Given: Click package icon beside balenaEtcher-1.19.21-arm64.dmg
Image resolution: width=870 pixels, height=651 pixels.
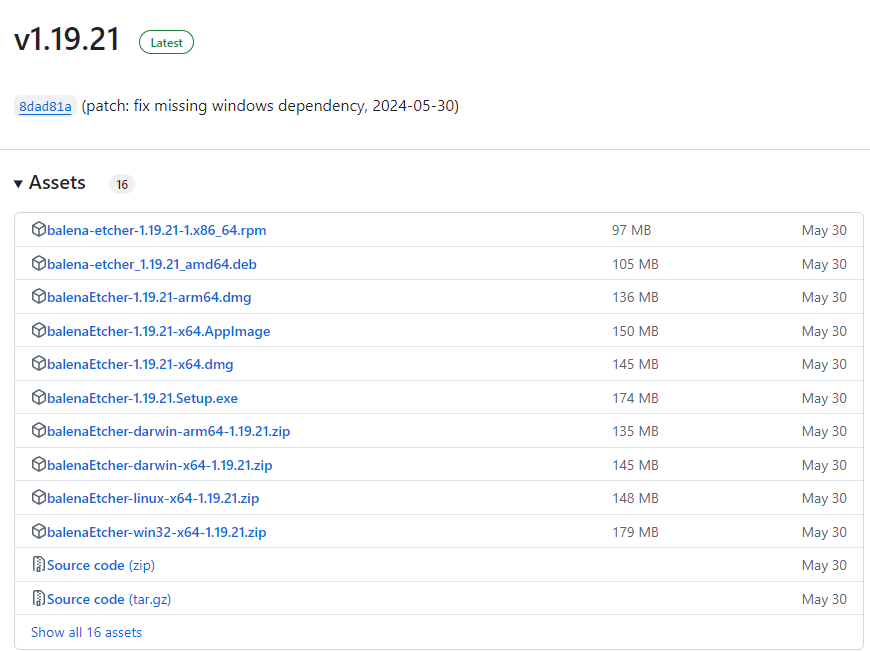Looking at the screenshot, I should pyautogui.click(x=38, y=296).
